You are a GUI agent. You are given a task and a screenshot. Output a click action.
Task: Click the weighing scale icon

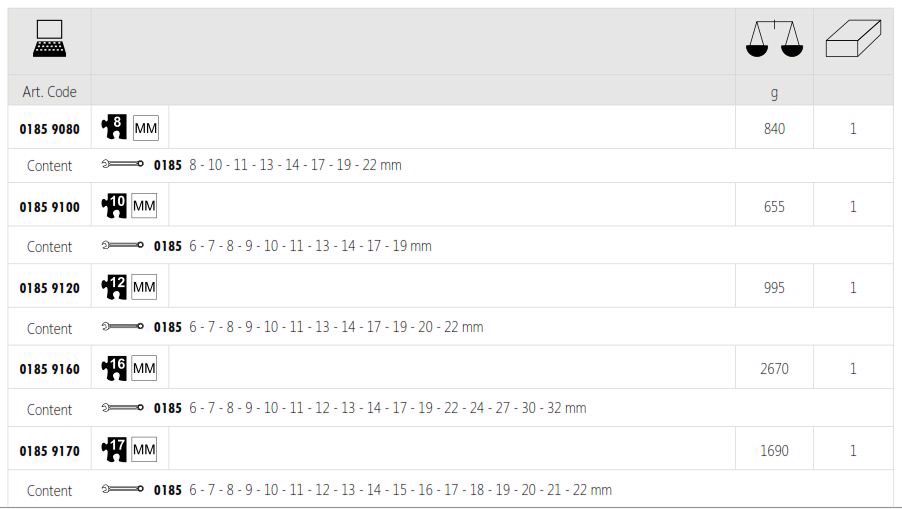click(x=774, y=39)
